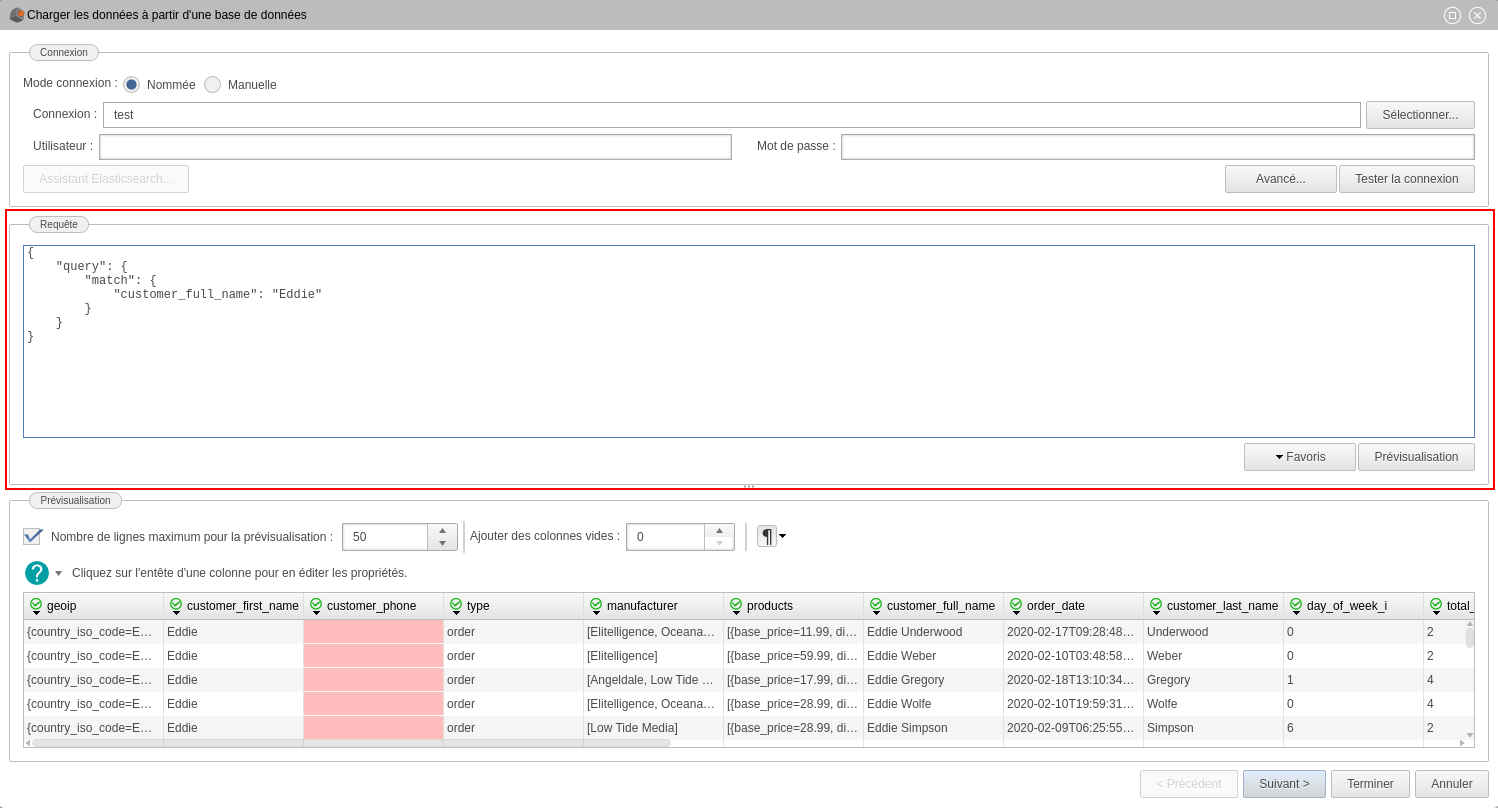
Task: Click inside the Requête query editor
Action: coord(749,341)
